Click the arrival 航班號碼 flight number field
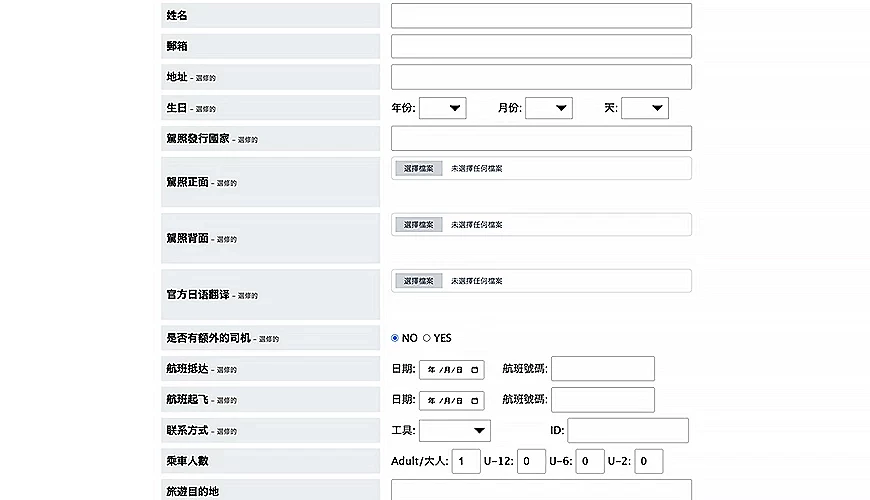This screenshot has height=500, width=870. pos(603,368)
